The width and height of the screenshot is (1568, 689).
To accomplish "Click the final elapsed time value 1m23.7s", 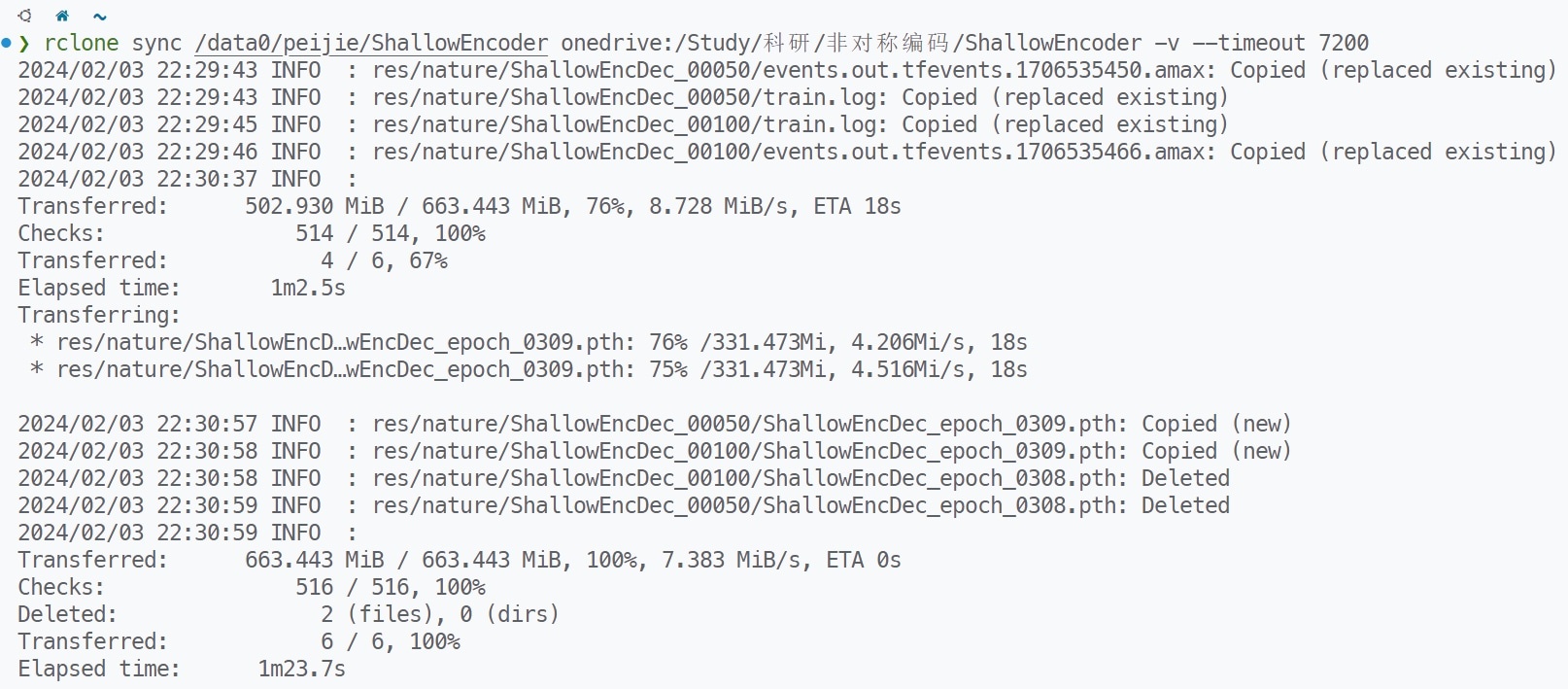I will [x=301, y=669].
